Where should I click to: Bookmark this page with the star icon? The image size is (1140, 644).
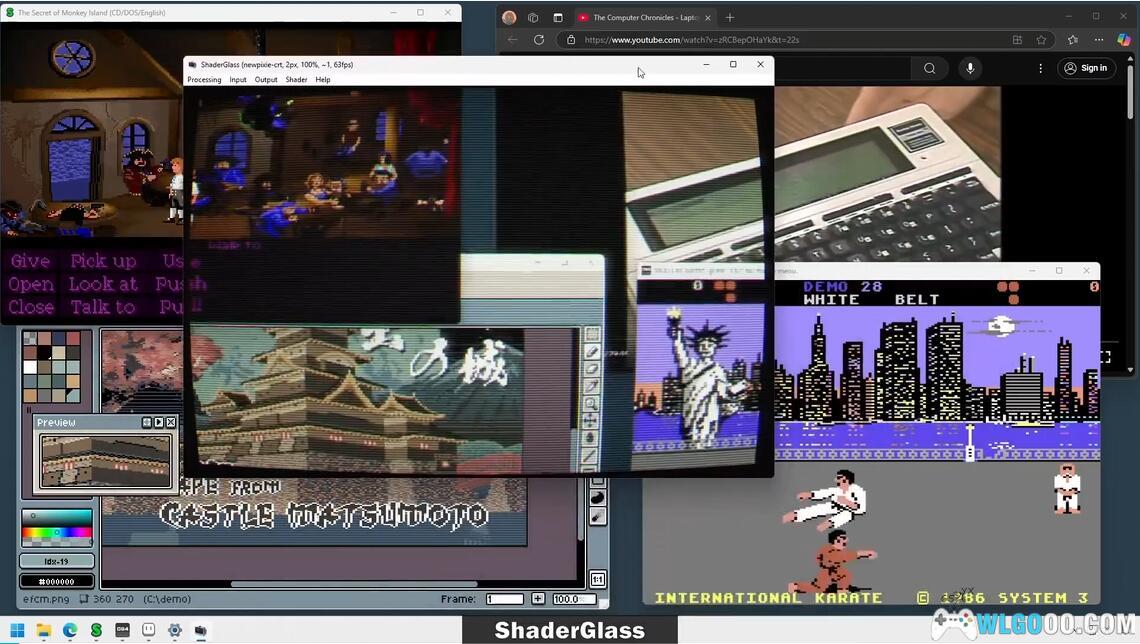1041,40
